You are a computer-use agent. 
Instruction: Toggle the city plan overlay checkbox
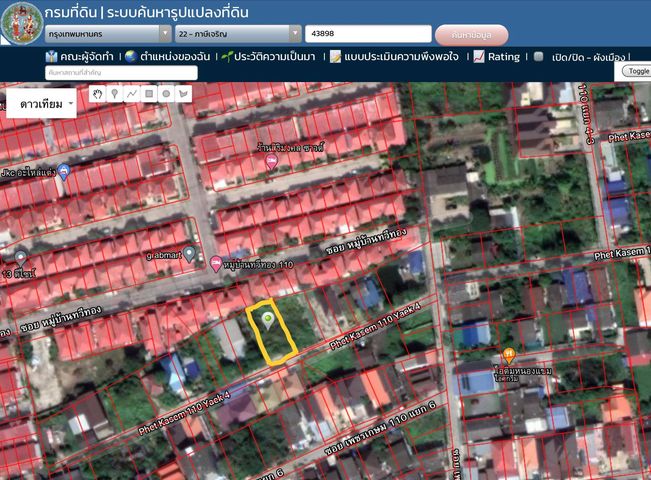[x=538, y=56]
